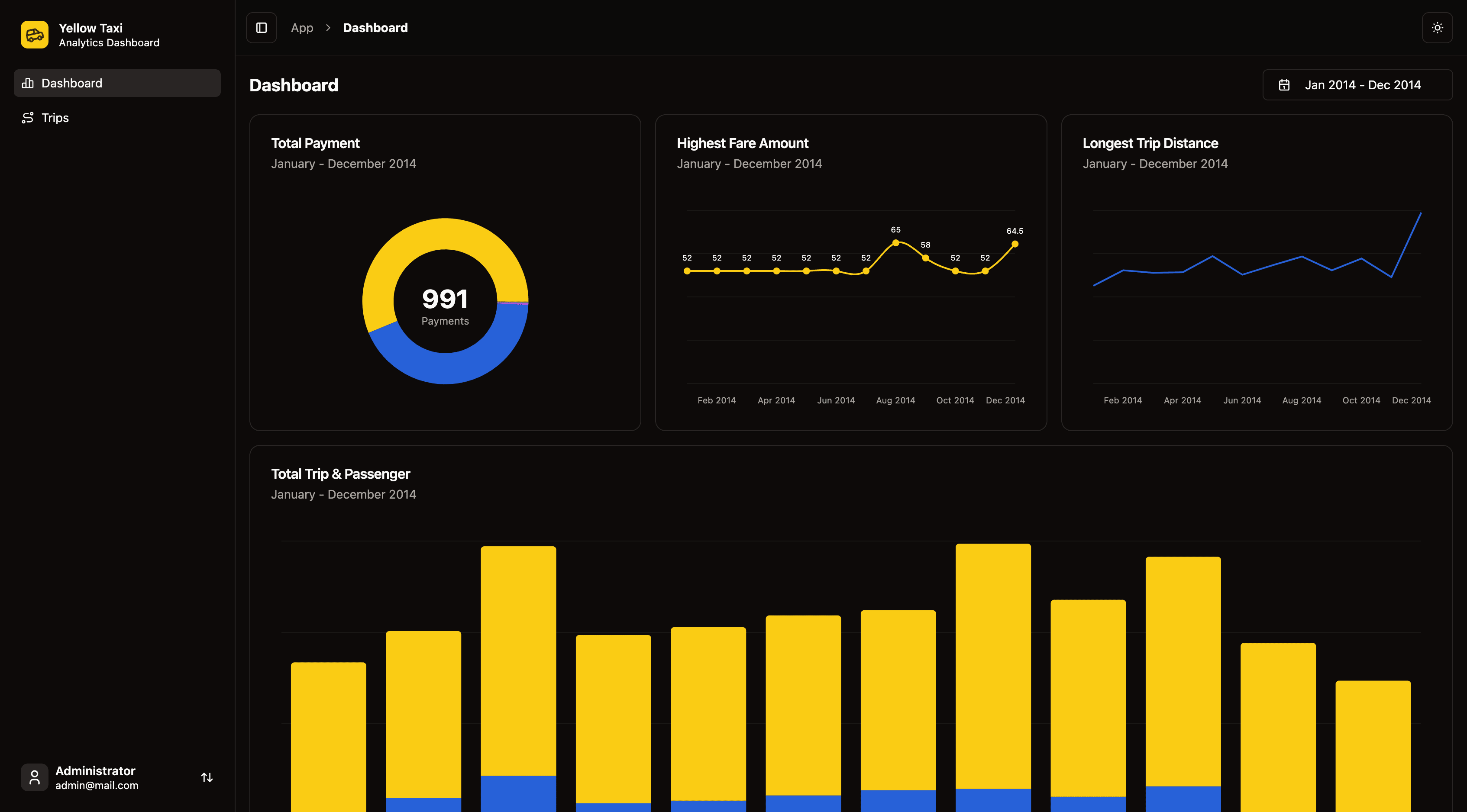Image resolution: width=1467 pixels, height=812 pixels.
Task: Click the Apr 2014 label on distance chart
Action: (1183, 400)
